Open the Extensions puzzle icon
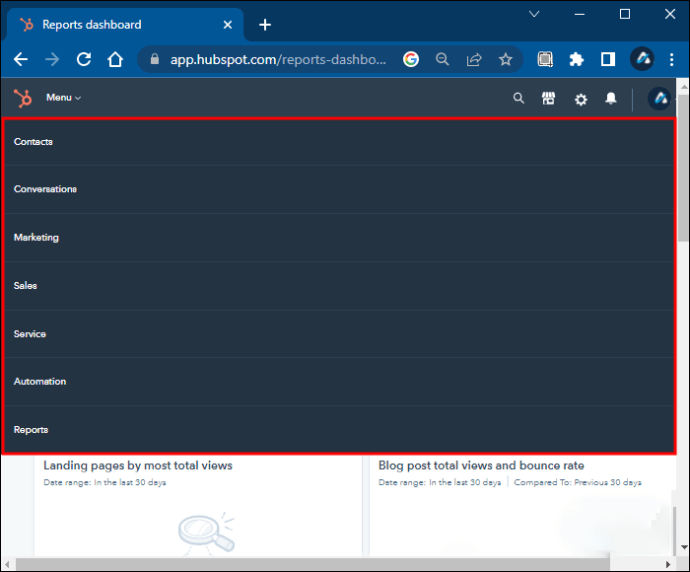Image resolution: width=690 pixels, height=572 pixels. [x=576, y=59]
